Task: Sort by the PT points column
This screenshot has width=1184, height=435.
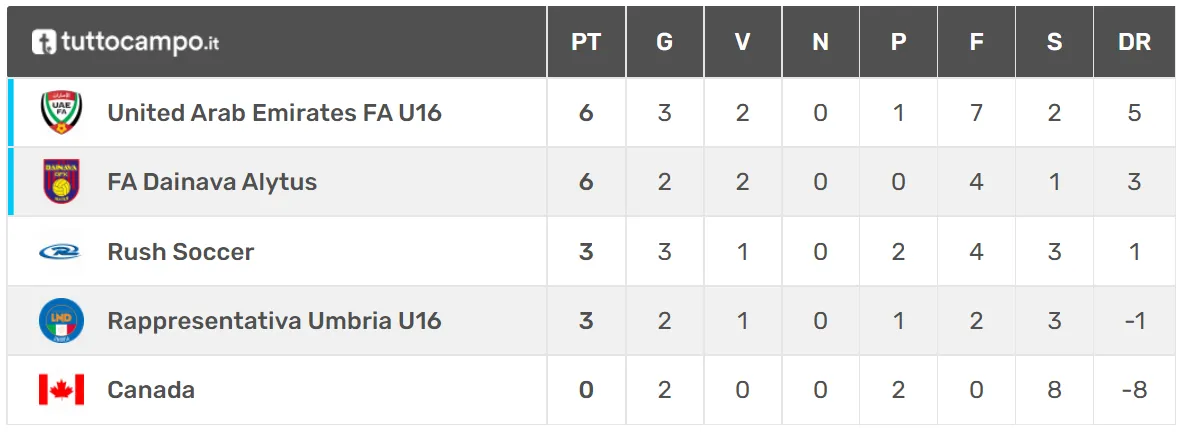Action: tap(586, 42)
